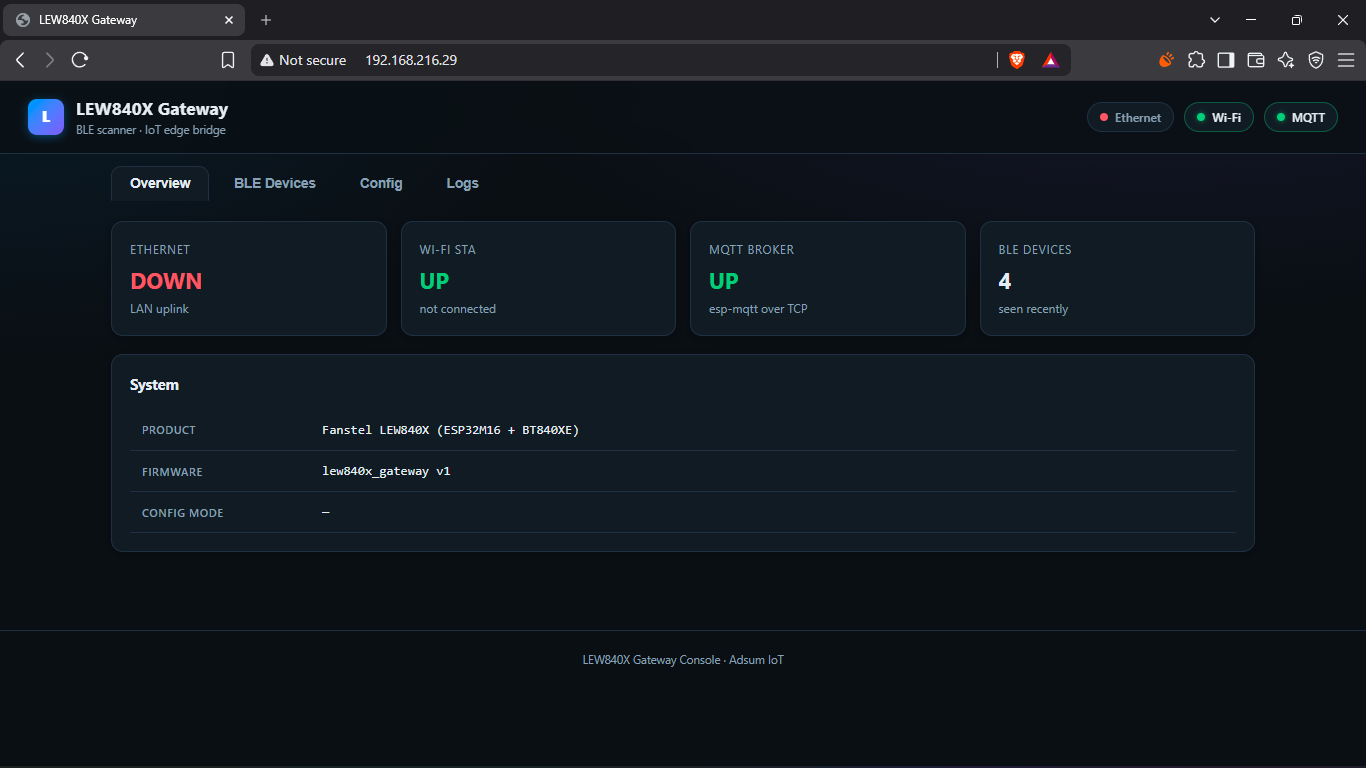Click the 'PRODUCT' row label
This screenshot has height=768, width=1366.
coord(169,430)
